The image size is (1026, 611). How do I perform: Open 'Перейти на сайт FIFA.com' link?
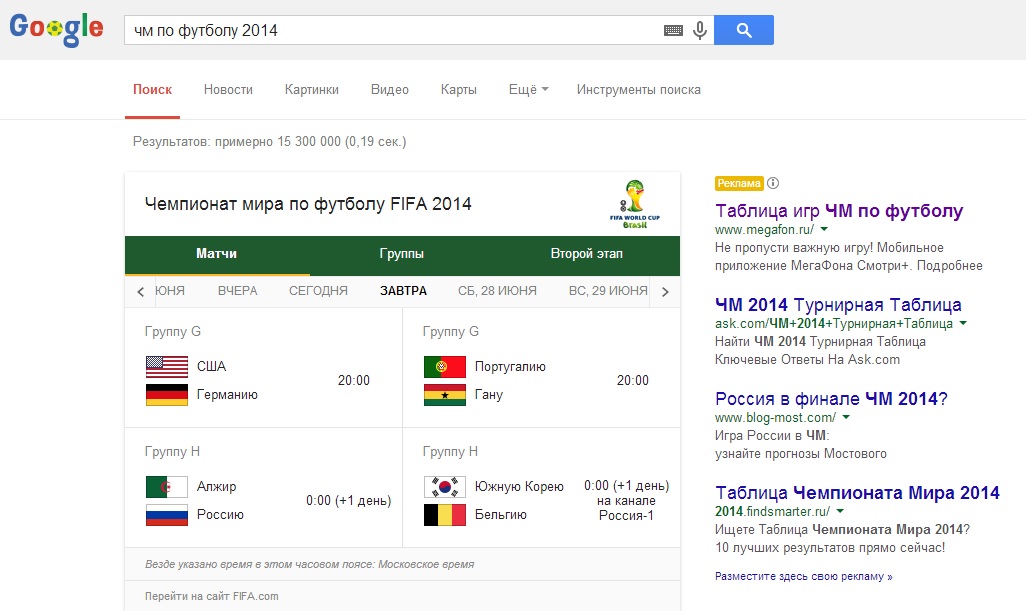point(211,596)
